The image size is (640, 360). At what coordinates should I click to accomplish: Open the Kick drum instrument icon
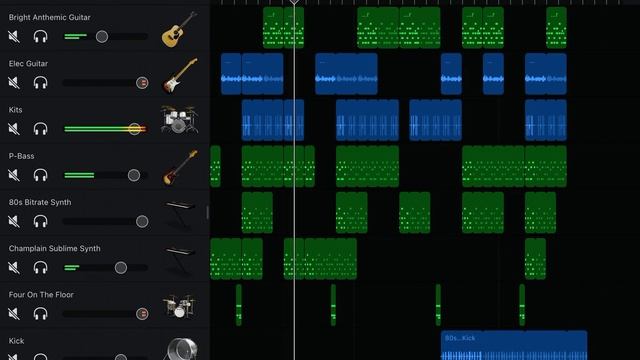(x=182, y=349)
